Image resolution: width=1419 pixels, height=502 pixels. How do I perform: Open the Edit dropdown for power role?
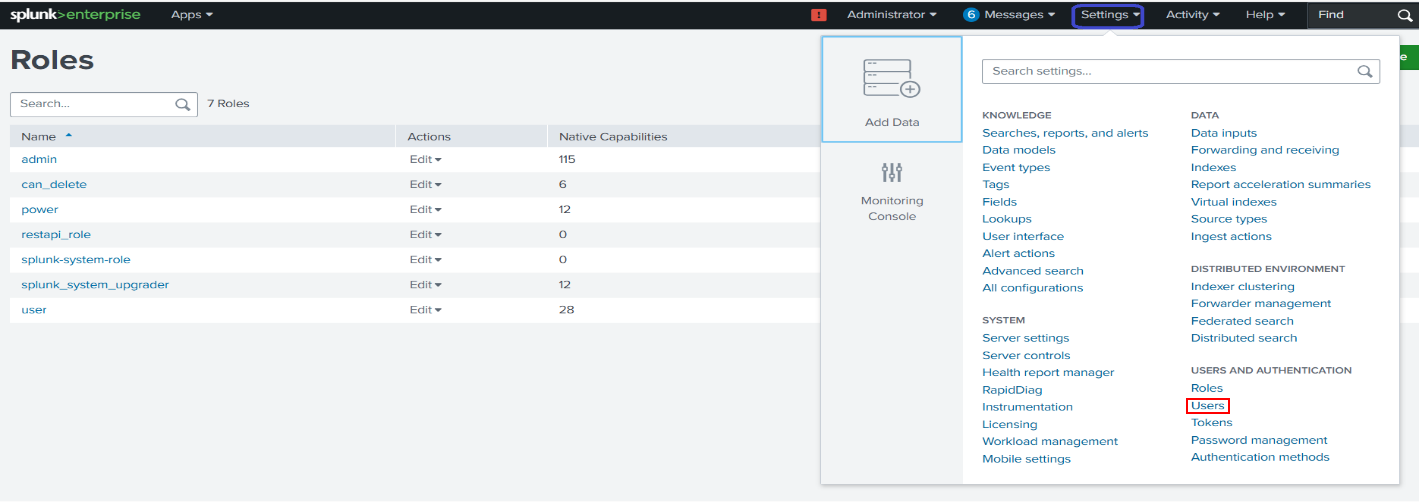point(425,209)
